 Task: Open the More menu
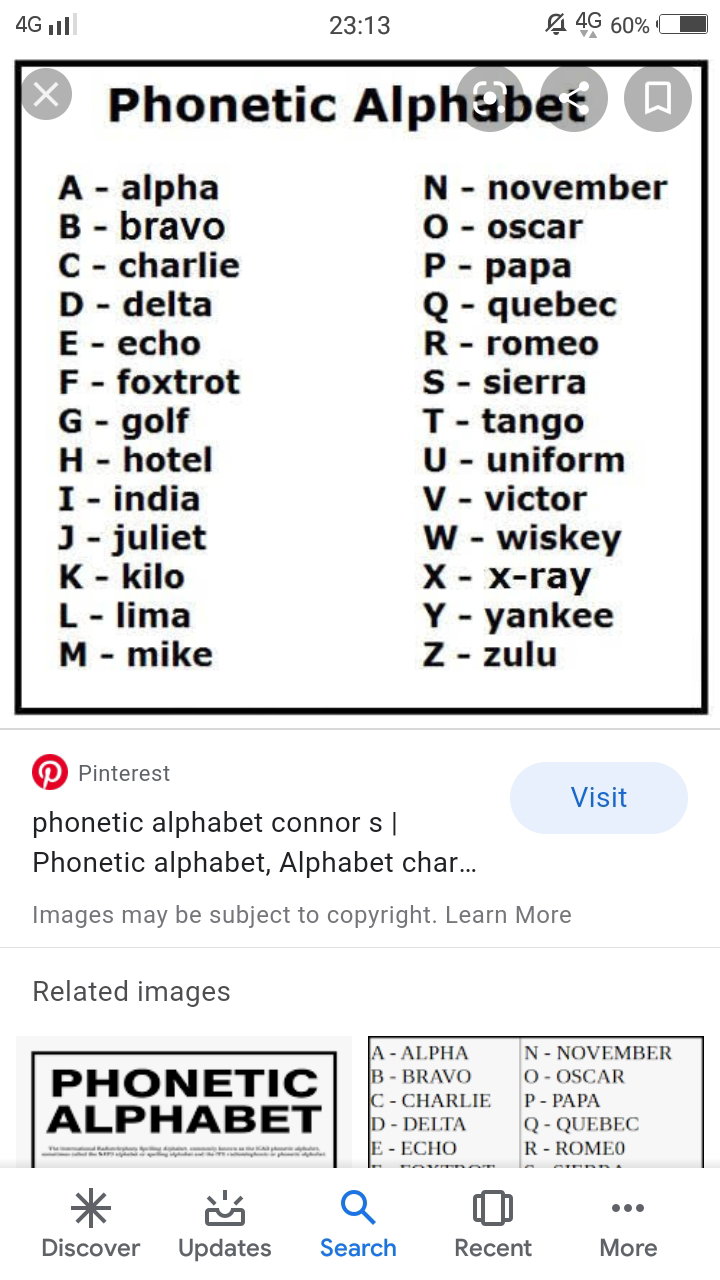(628, 1225)
